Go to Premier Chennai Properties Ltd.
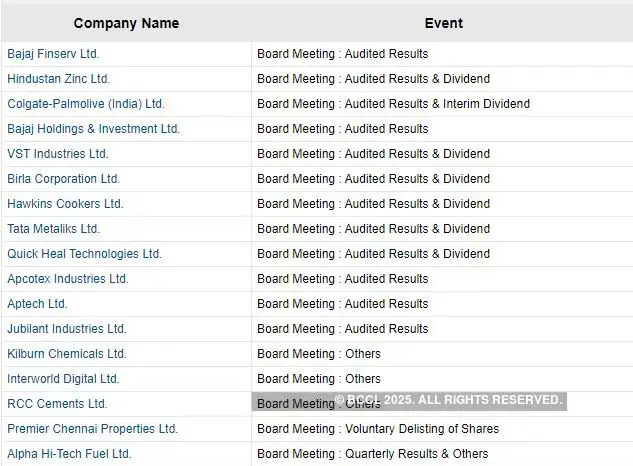Screen dimensions: 633x466 92,429
